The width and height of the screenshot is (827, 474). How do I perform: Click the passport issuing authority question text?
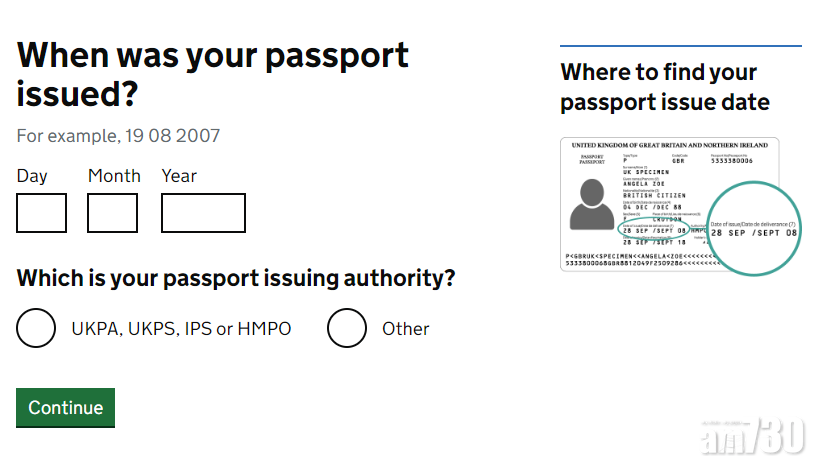[236, 278]
